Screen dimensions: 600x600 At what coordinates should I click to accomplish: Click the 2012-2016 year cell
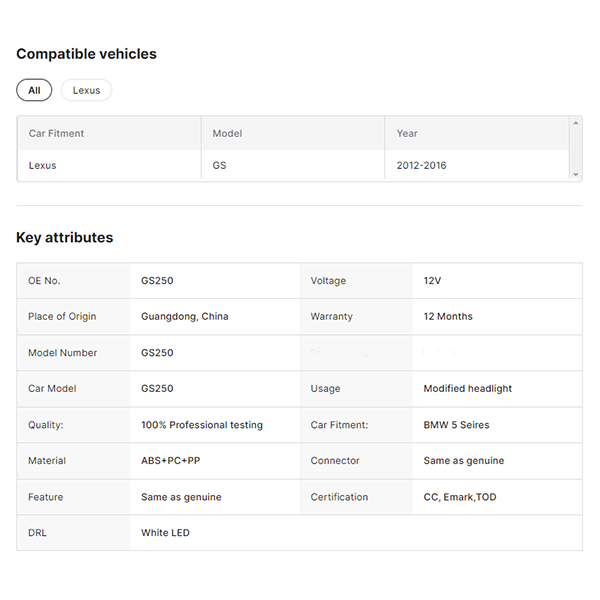click(x=421, y=165)
